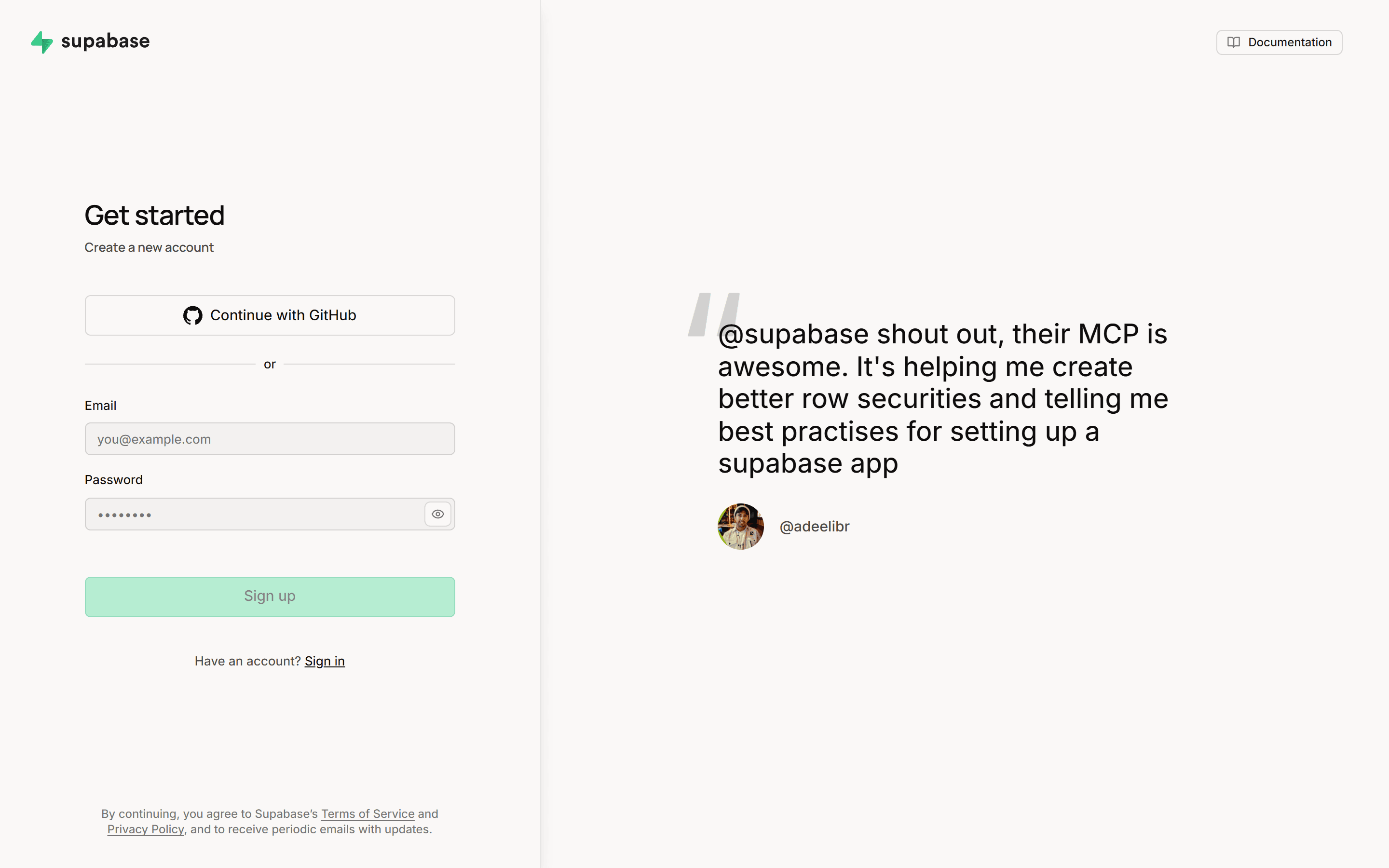Click the @adeelibr profile avatar
Screen dimensions: 1389x868
(x=740, y=527)
